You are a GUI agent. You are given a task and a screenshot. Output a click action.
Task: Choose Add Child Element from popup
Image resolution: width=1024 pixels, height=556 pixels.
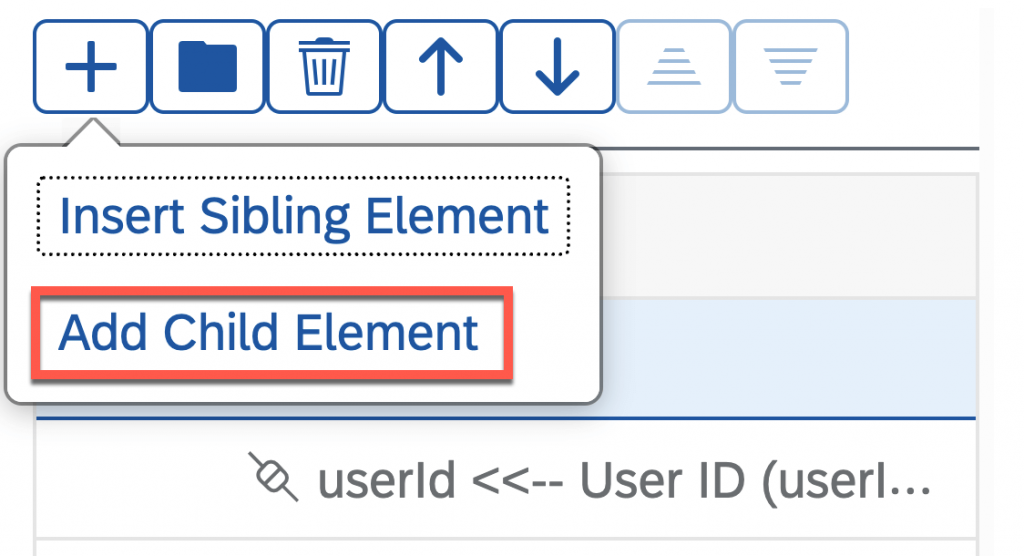(x=269, y=333)
